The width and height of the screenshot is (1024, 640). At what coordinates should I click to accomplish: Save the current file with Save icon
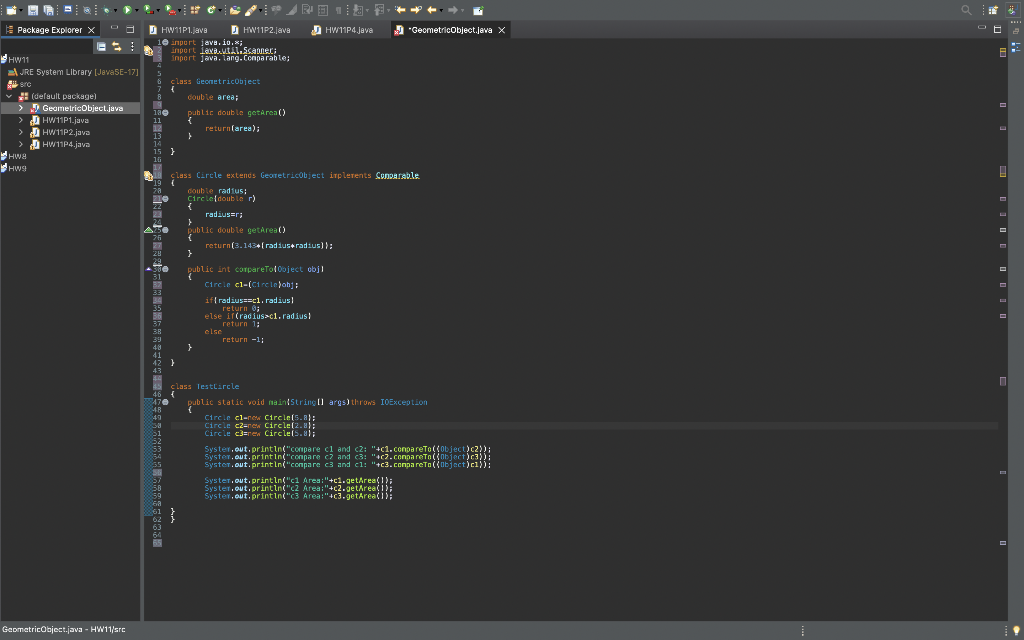pos(33,10)
